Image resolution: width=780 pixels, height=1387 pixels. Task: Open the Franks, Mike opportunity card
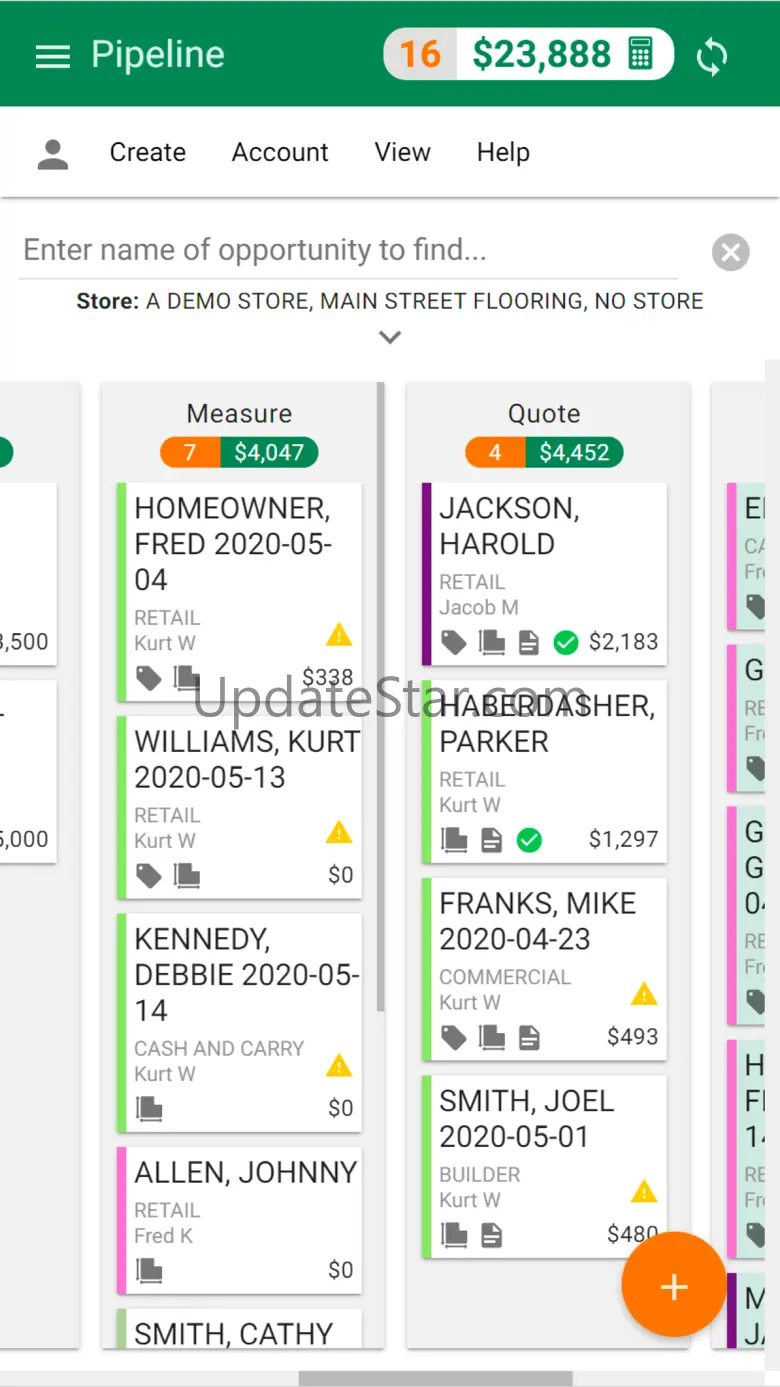pyautogui.click(x=540, y=940)
